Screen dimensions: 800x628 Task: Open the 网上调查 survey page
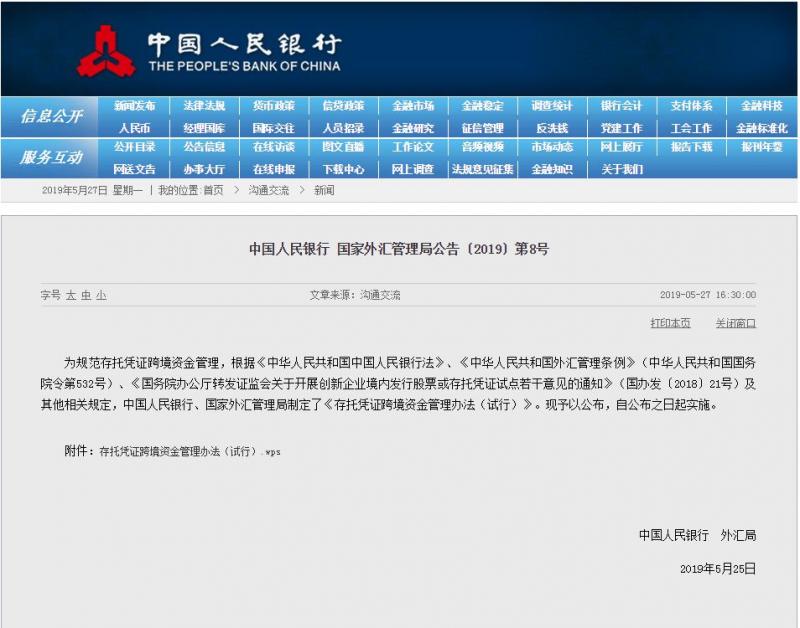(x=413, y=169)
